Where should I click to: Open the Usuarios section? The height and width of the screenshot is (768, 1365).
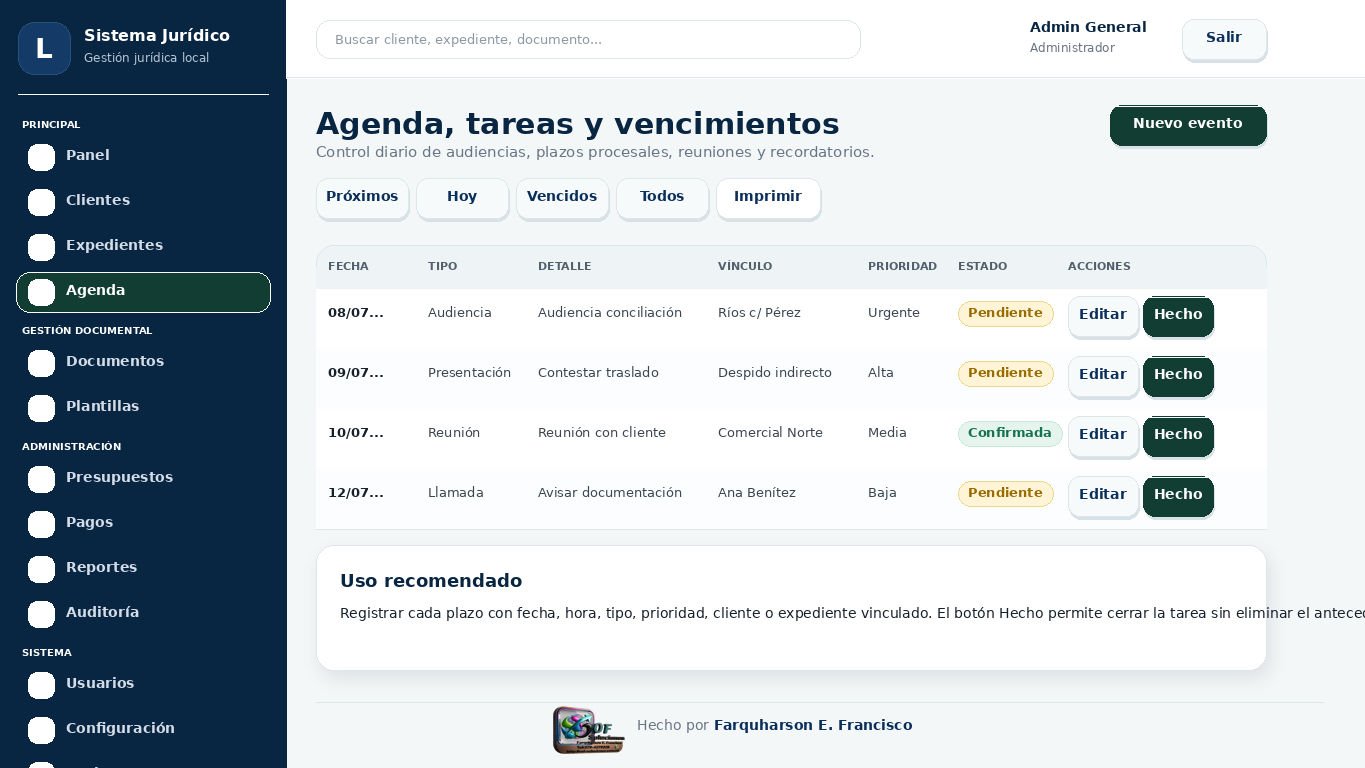[143, 684]
